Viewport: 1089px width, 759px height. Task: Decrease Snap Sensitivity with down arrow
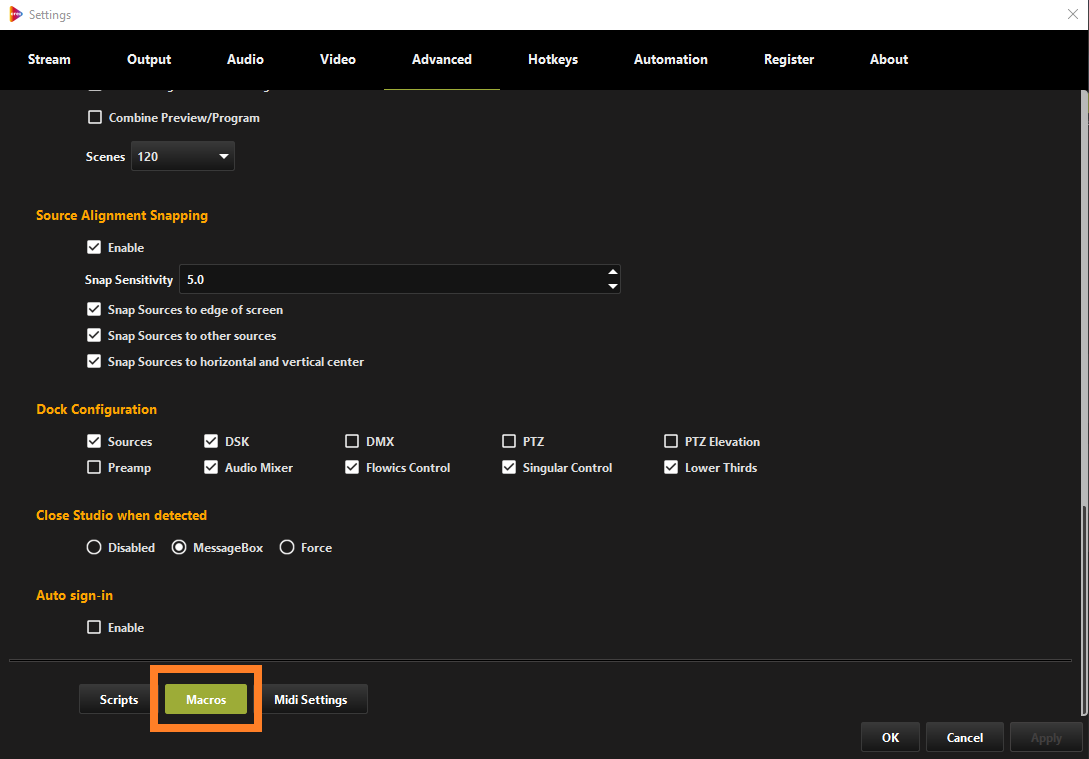(613, 286)
